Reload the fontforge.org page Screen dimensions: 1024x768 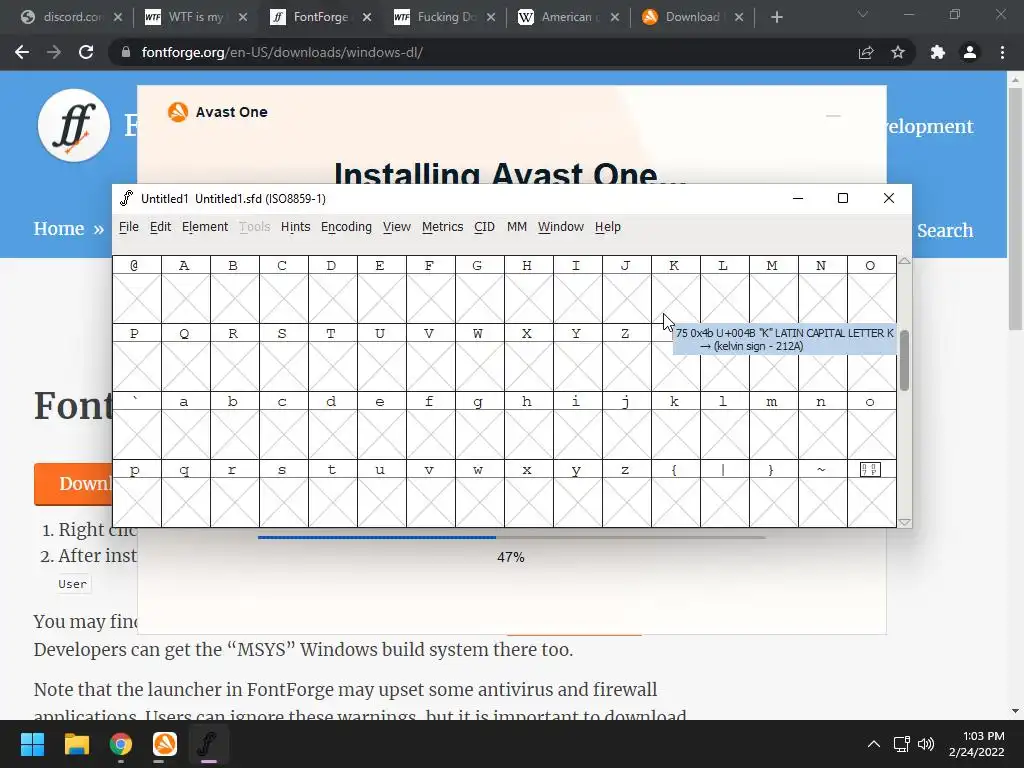tap(86, 52)
